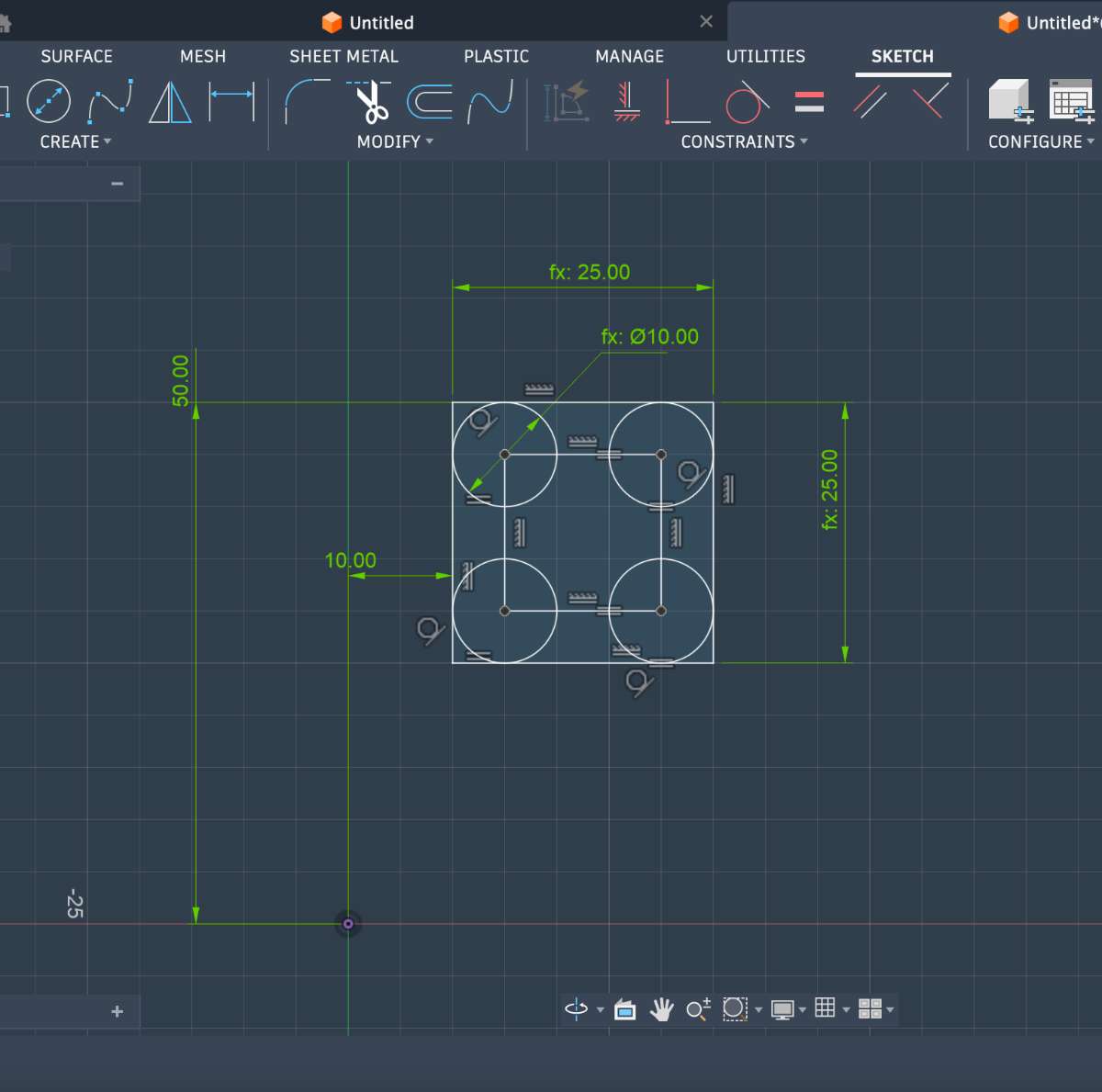The image size is (1102, 1092).
Task: Collapse the panel with minus button
Action: point(117,184)
